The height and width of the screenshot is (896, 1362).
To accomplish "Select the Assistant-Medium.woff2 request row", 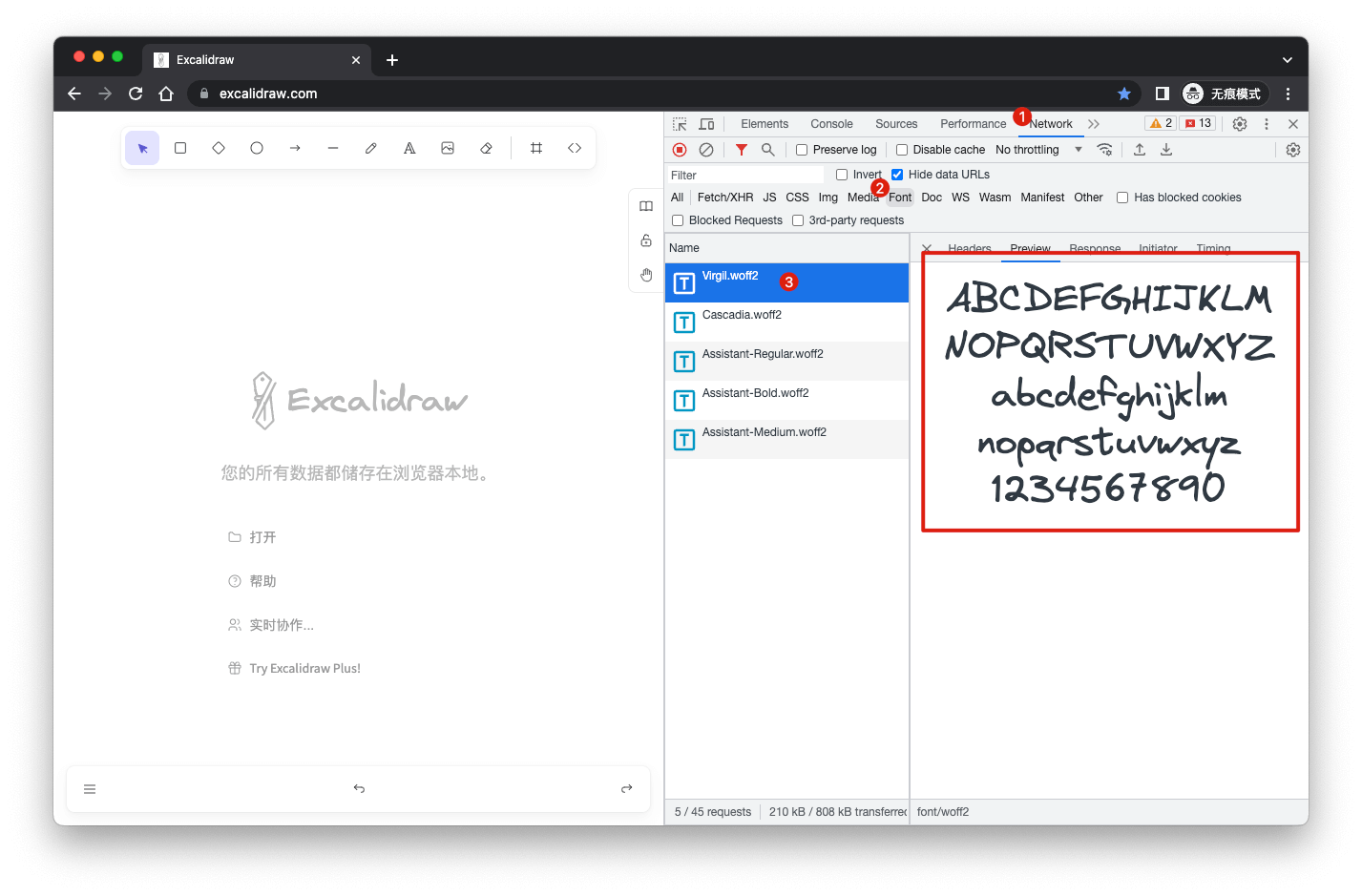I will click(x=786, y=440).
